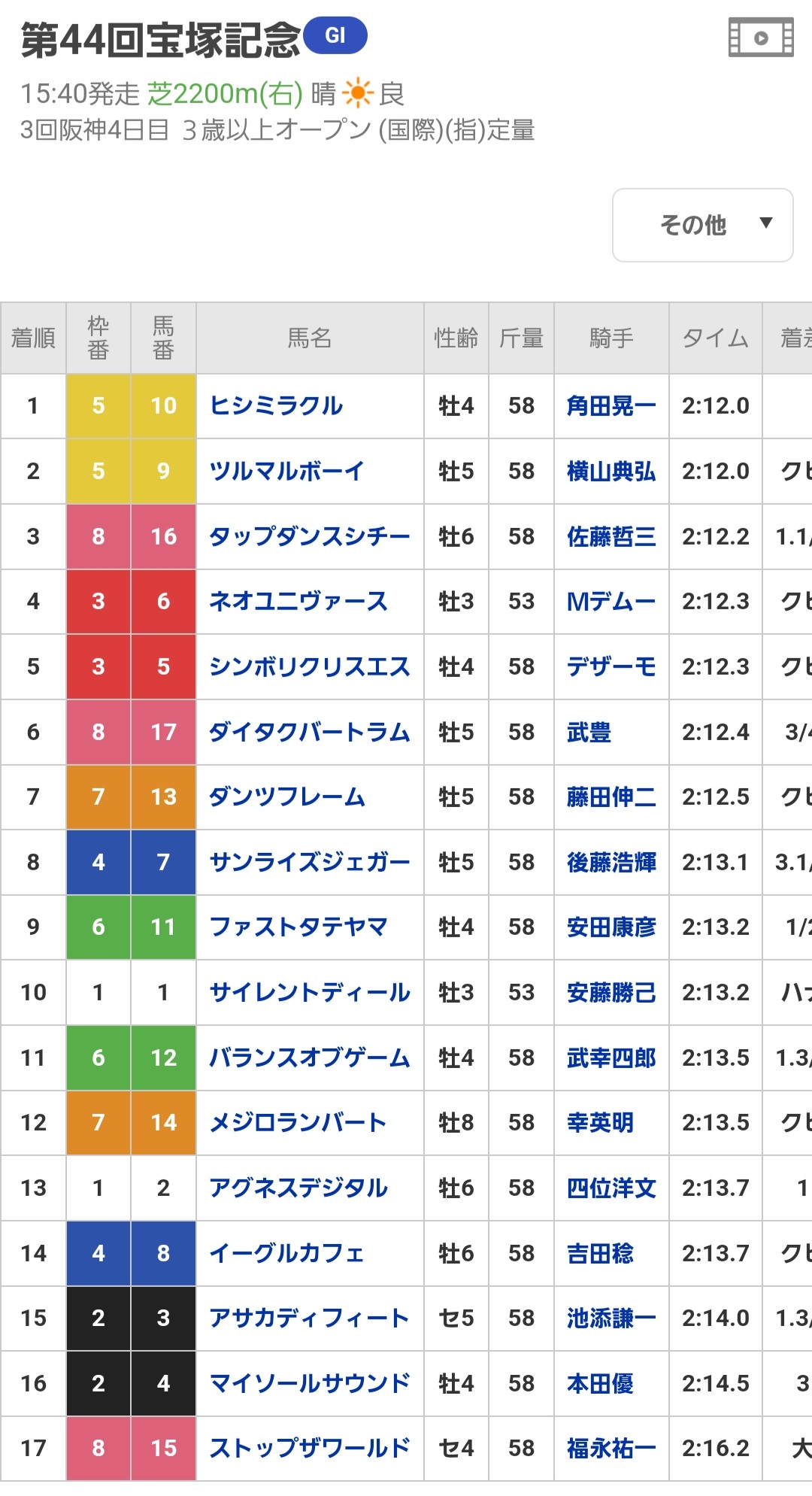Click the タイム column header
The width and height of the screenshot is (812, 1496).
715,338
